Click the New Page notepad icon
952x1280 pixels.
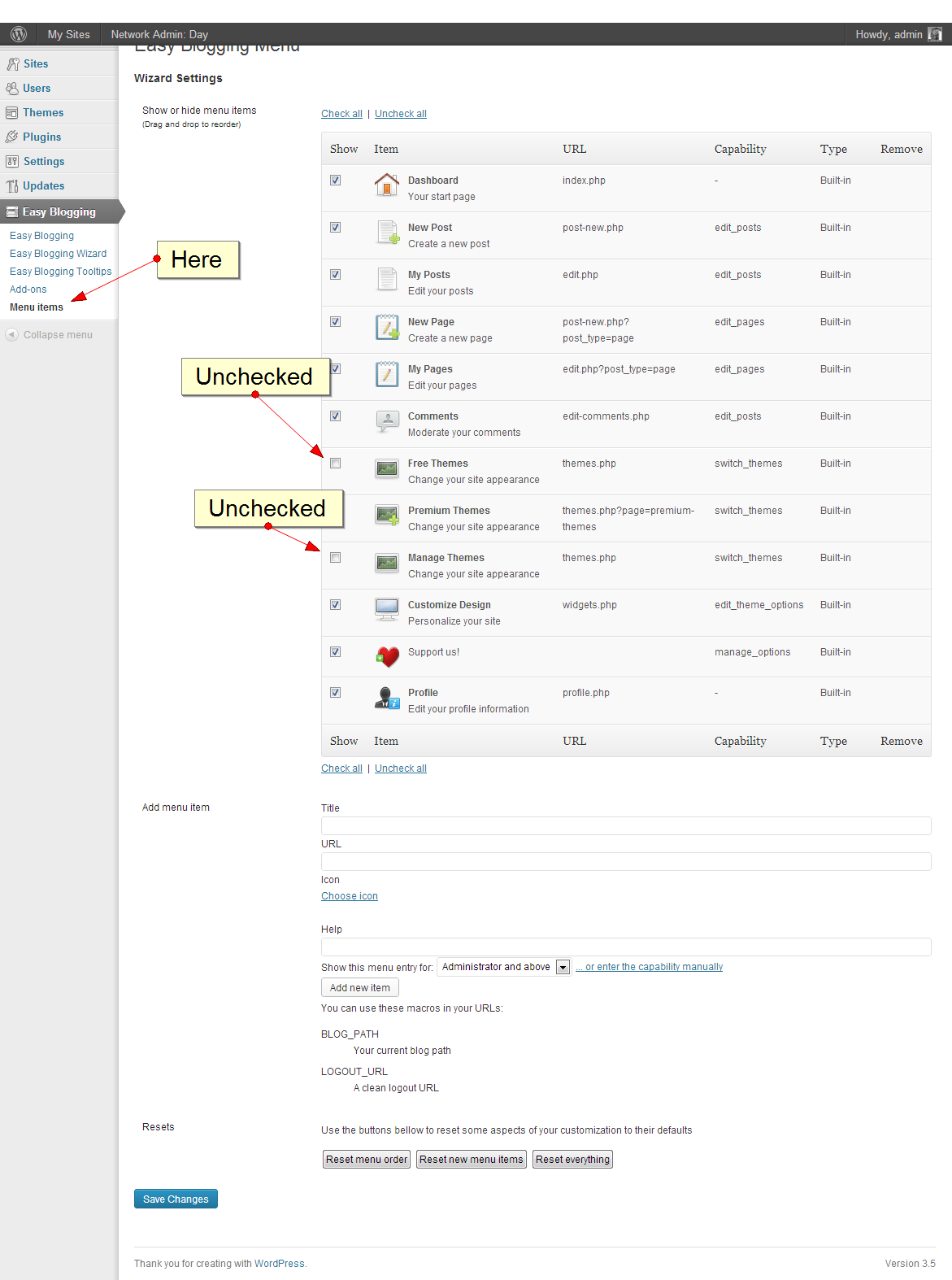tap(388, 327)
